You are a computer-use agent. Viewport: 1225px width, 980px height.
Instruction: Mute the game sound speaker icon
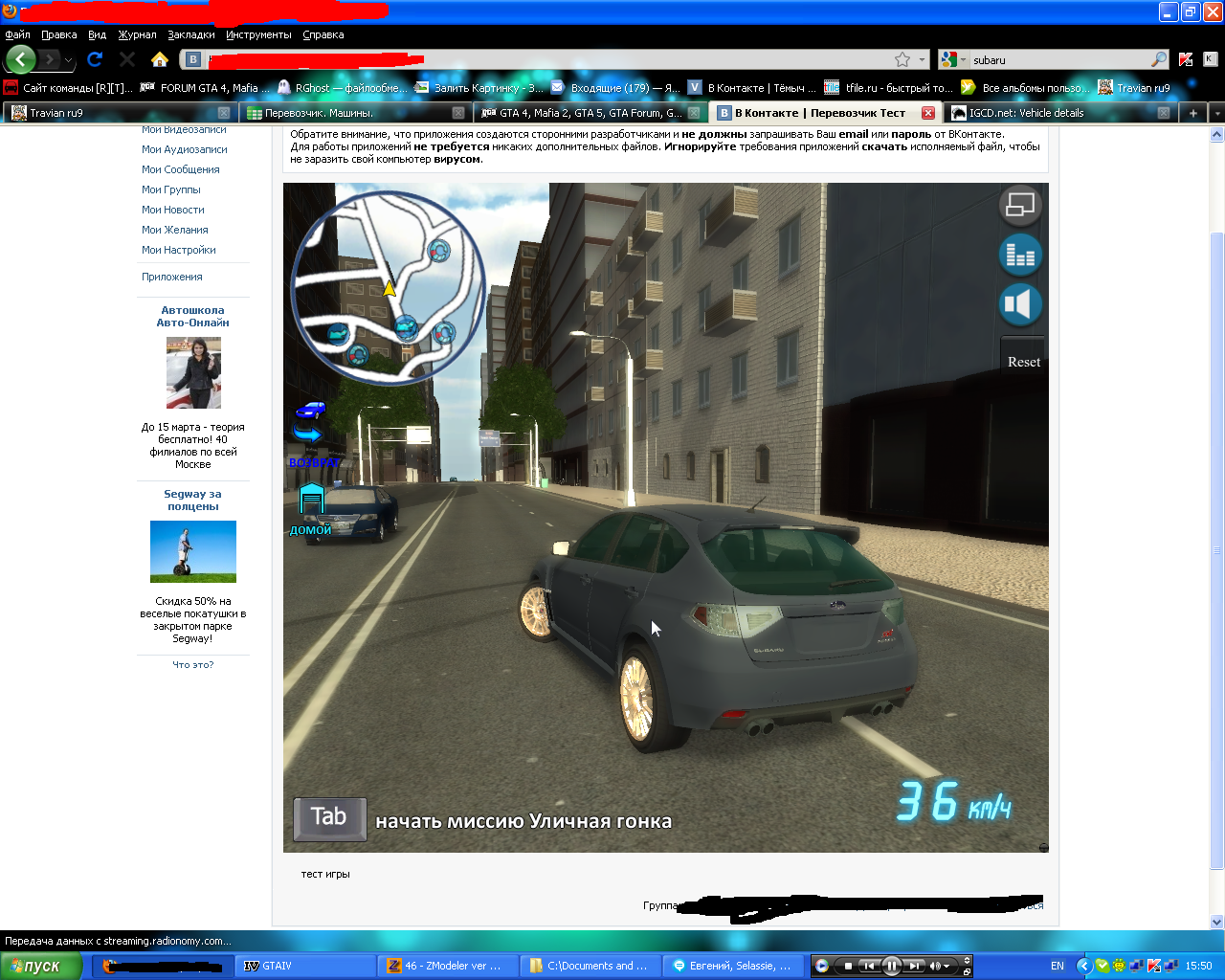pos(1020,304)
